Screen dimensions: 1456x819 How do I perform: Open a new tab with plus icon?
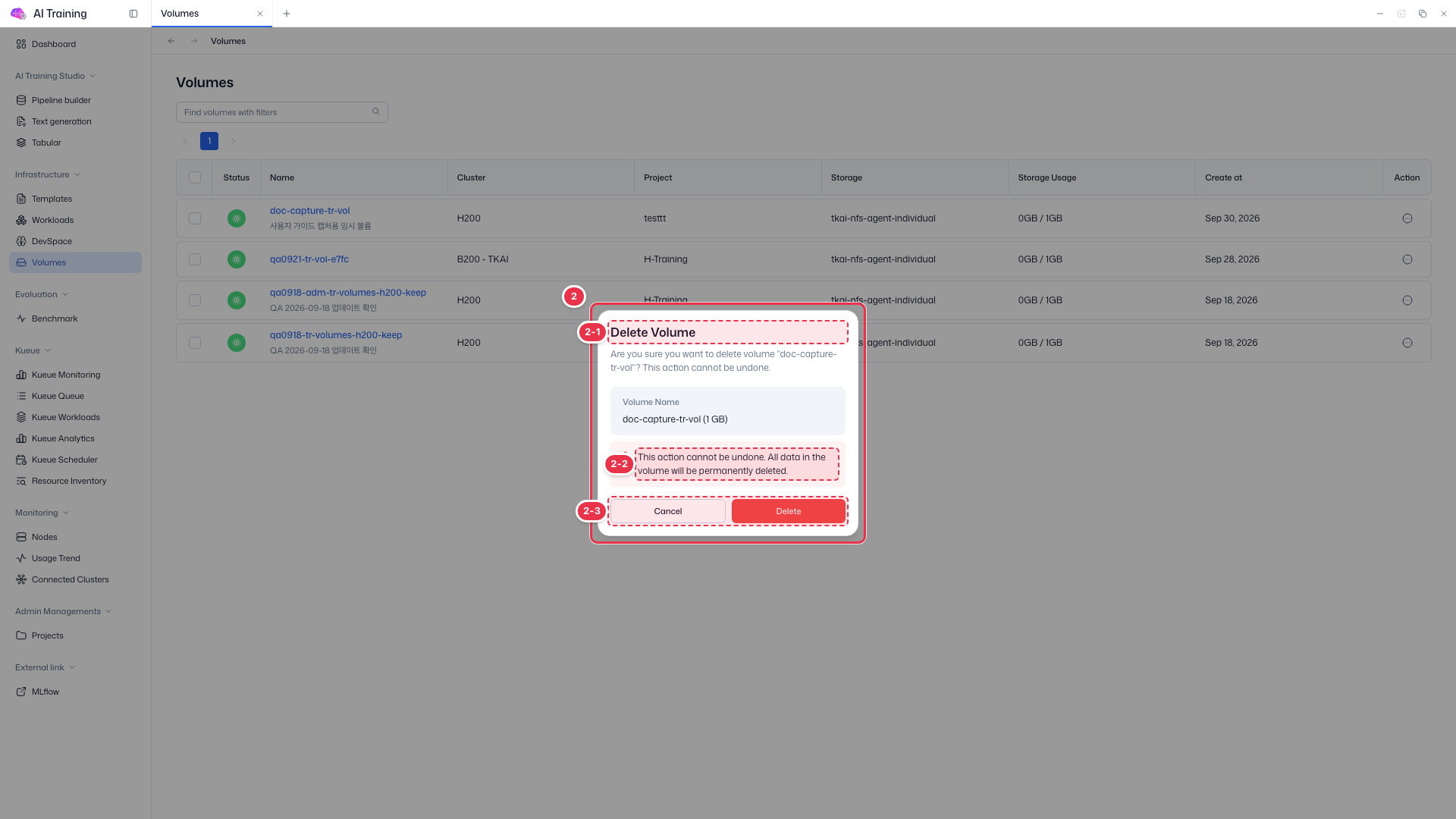point(287,14)
